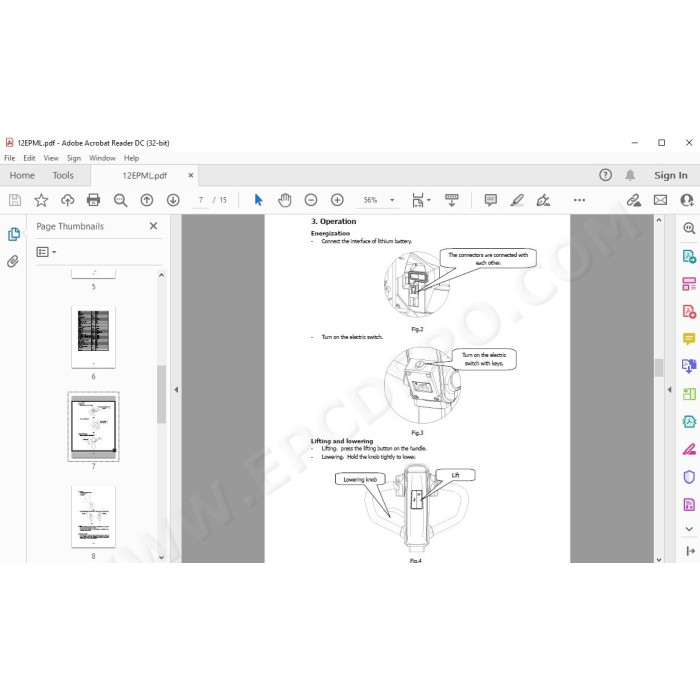Show more tools ellipsis
This screenshot has width=700, height=700.
(579, 200)
